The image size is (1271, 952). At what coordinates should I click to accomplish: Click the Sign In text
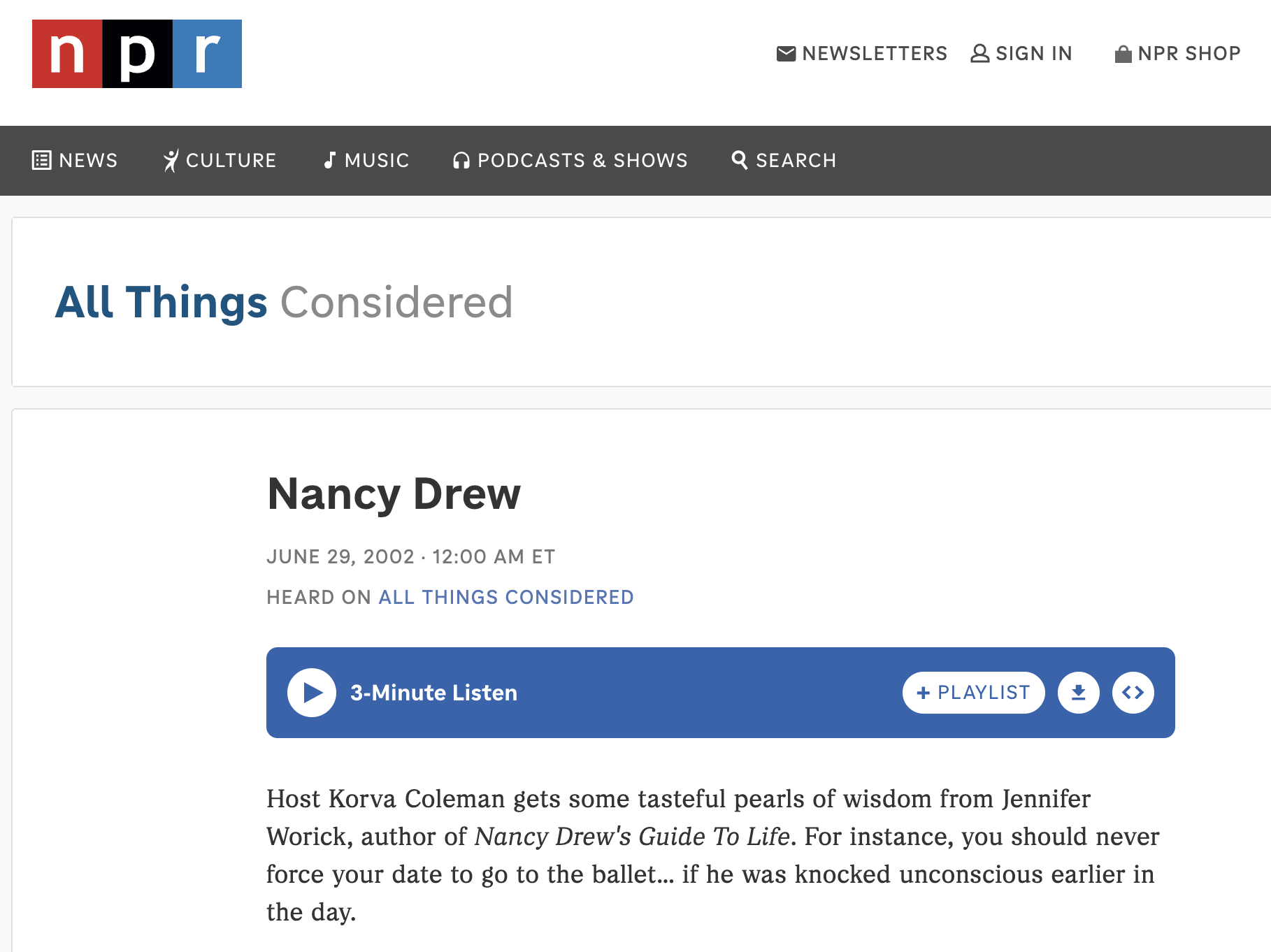(1033, 54)
